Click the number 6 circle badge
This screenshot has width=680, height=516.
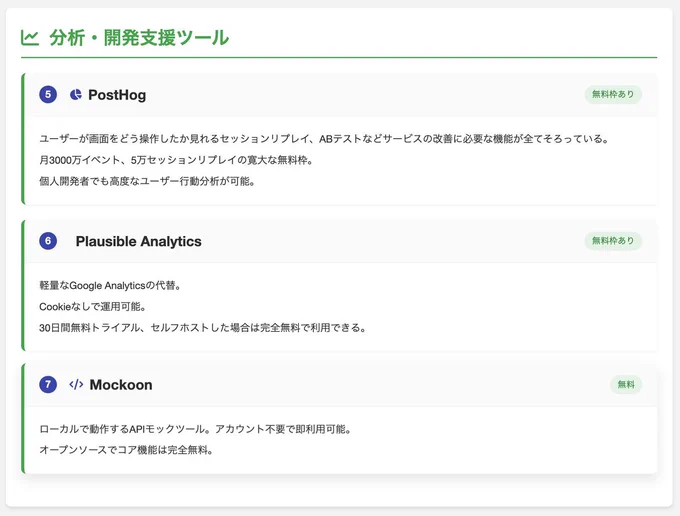coord(48,241)
